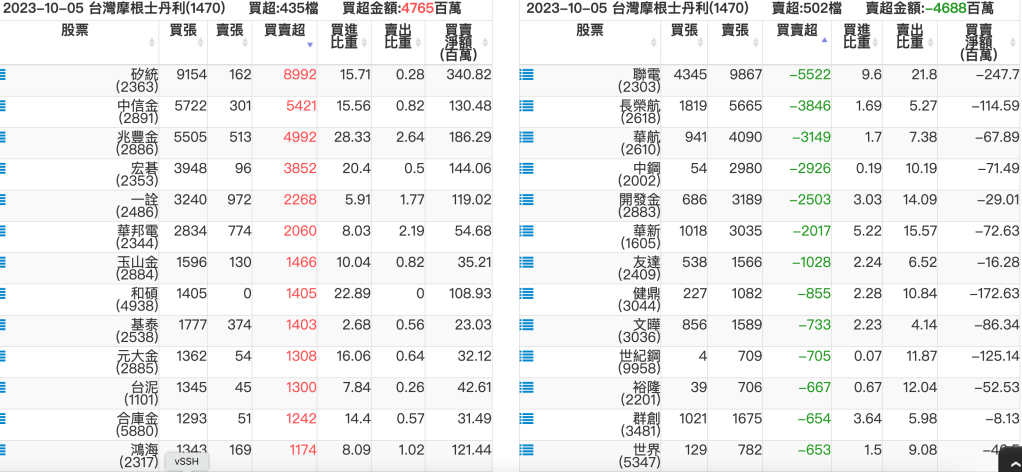Click the 股票 header in sell table

tap(590, 31)
